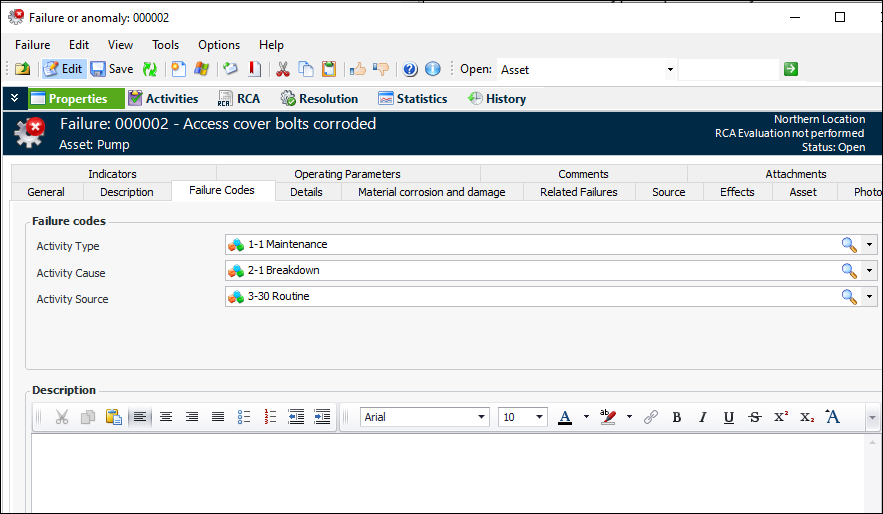Open the Tools menu
Viewport: 883px width, 514px height.
[x=165, y=44]
